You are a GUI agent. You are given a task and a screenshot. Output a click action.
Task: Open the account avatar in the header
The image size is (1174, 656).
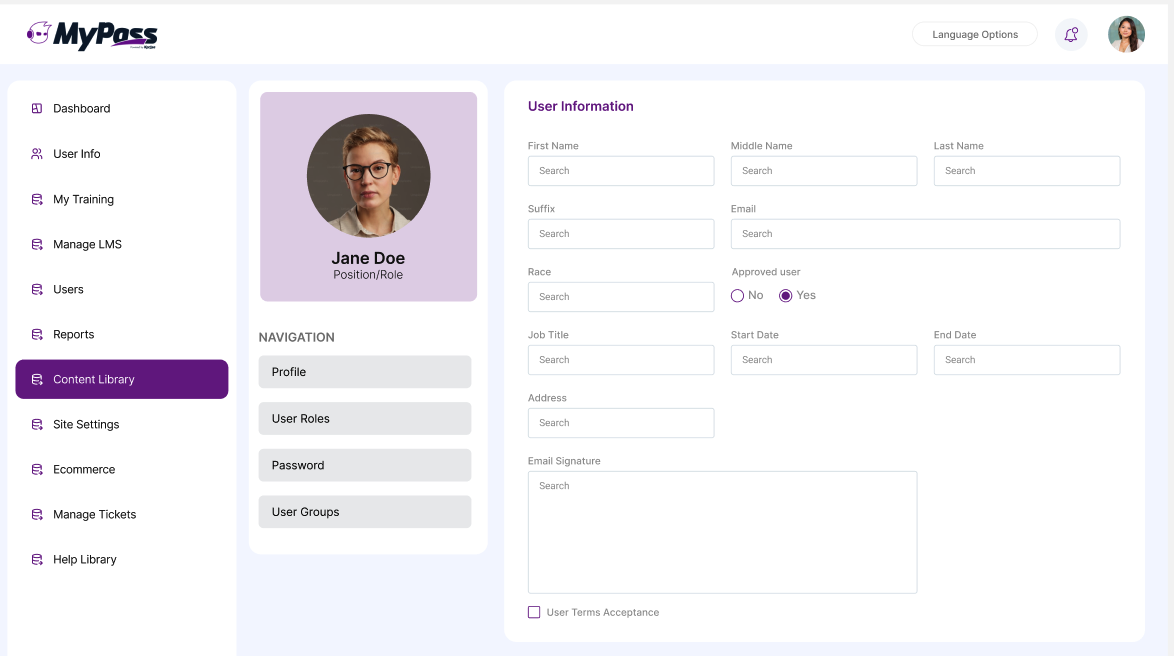point(1126,34)
